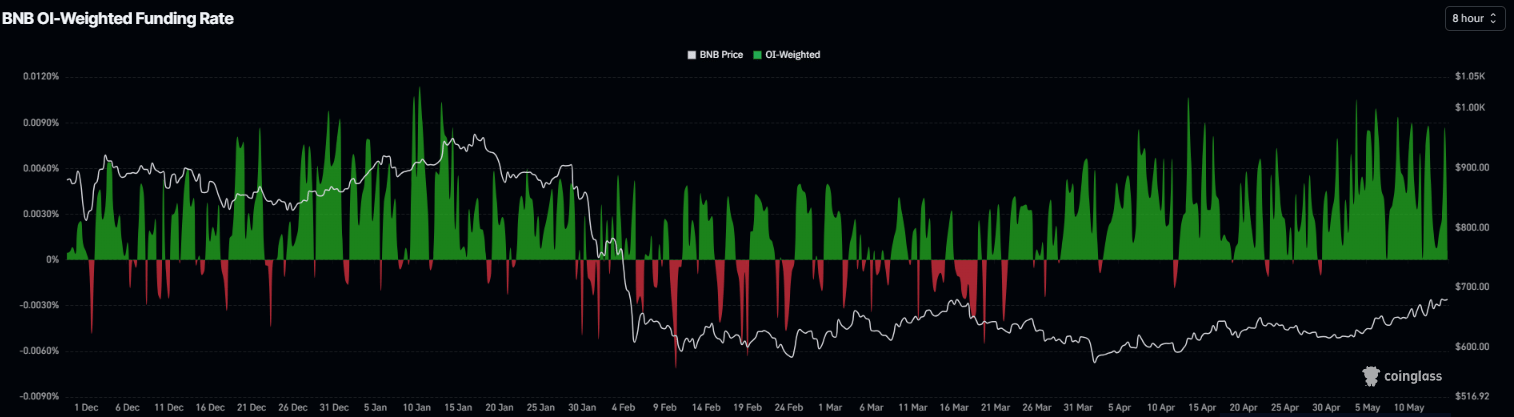Click the 0.0120% funding rate axis label
Image resolution: width=1514 pixels, height=417 pixels.
tap(39, 77)
